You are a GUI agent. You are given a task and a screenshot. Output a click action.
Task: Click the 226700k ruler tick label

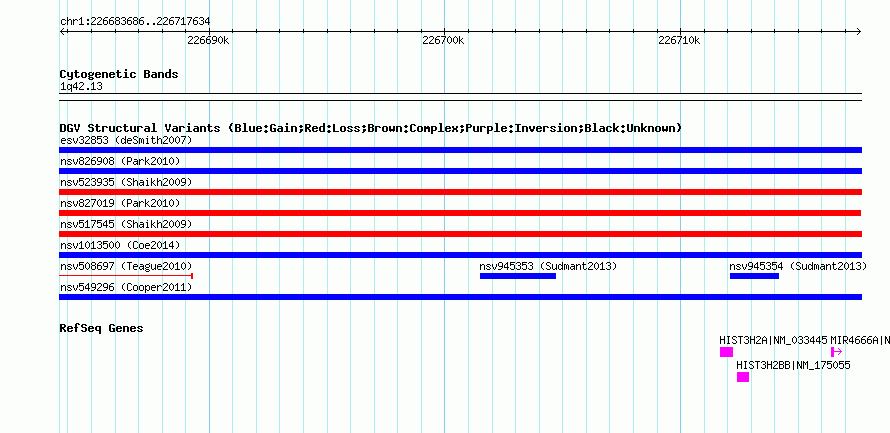click(443, 40)
